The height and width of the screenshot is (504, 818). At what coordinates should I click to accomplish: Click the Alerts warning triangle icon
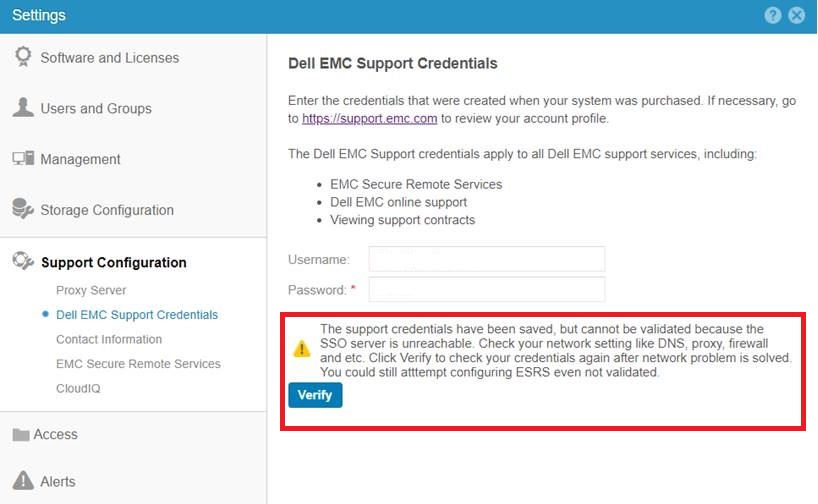point(22,481)
